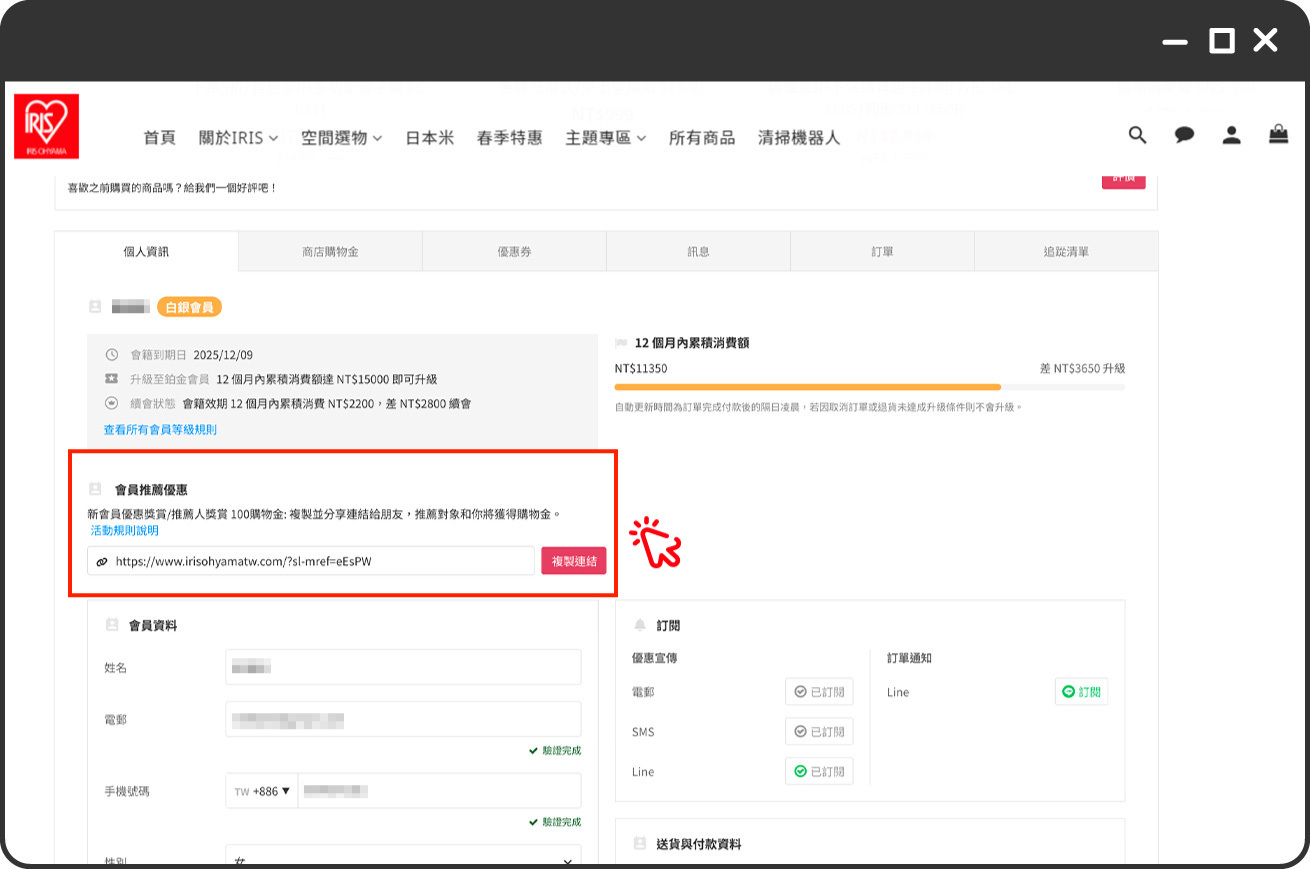Click the clock icon beside 會籍到期日
Image resolution: width=1310 pixels, height=869 pixels.
pyautogui.click(x=112, y=355)
